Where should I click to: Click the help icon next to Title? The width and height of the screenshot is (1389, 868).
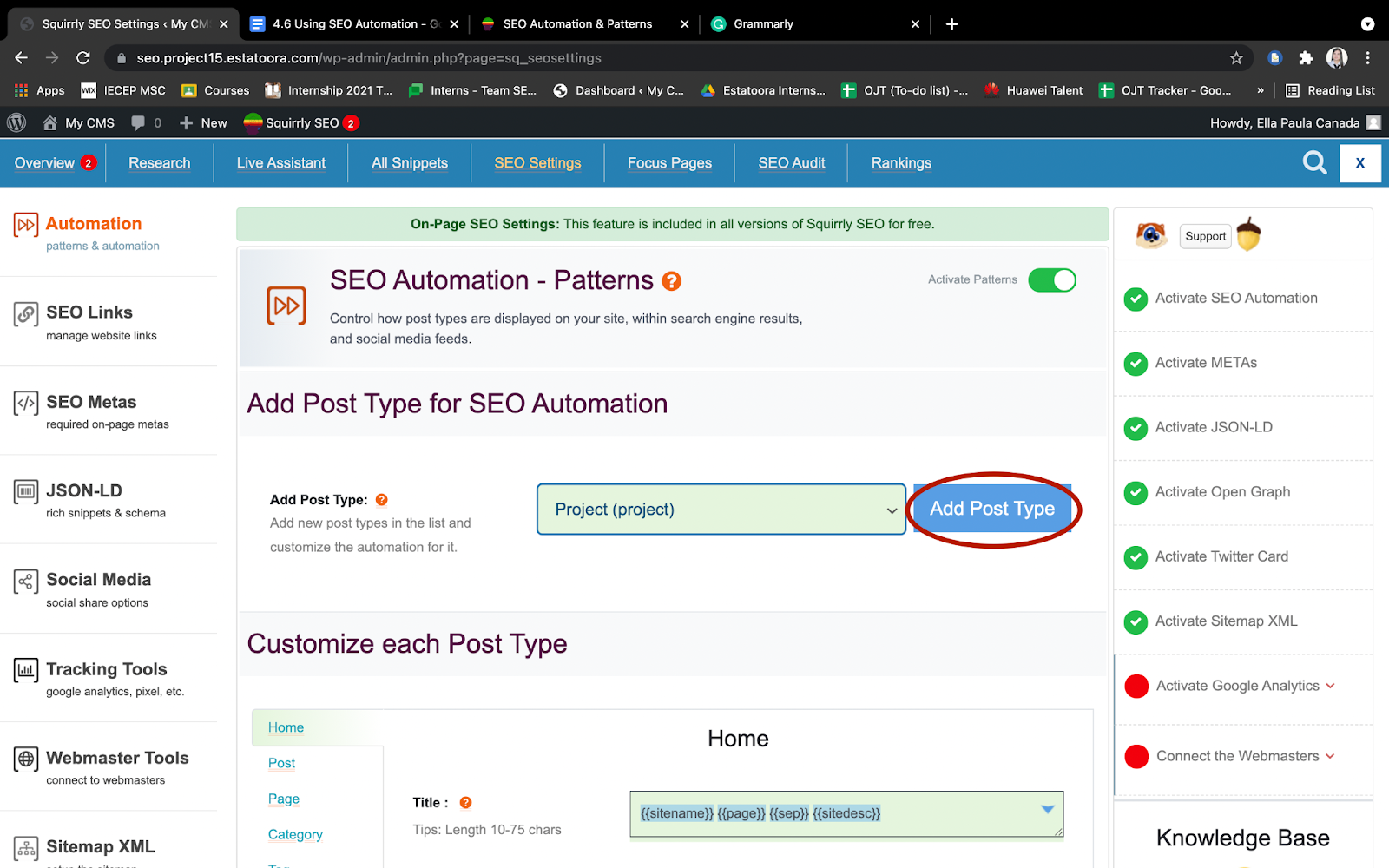point(465,803)
